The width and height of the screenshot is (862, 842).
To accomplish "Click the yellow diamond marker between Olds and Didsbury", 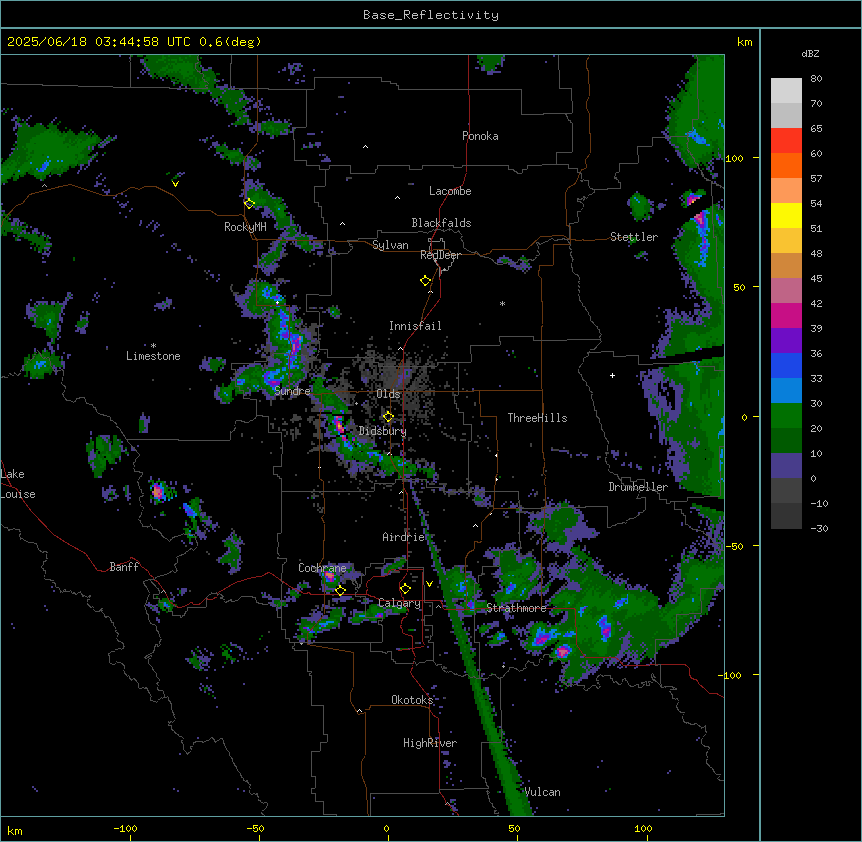I will coord(388,416).
